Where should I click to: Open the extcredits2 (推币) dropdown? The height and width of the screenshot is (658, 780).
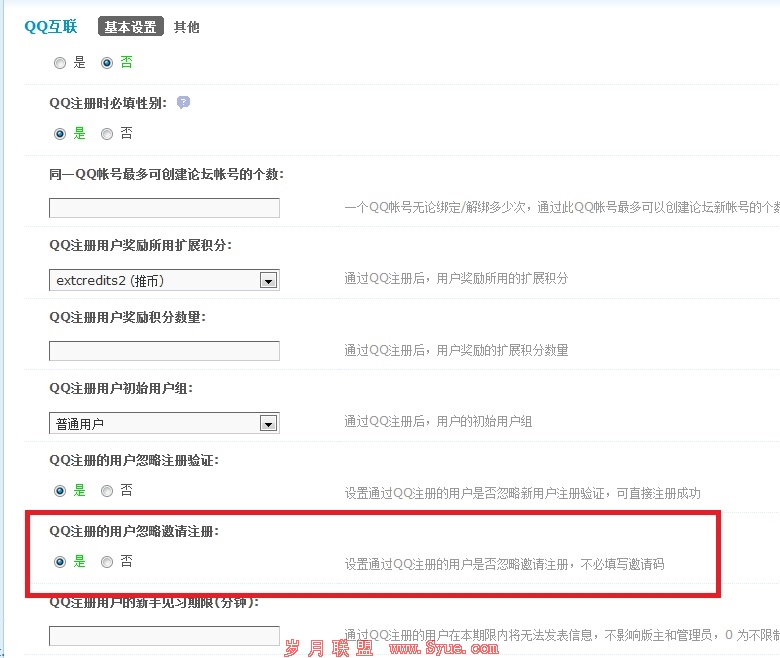point(164,280)
